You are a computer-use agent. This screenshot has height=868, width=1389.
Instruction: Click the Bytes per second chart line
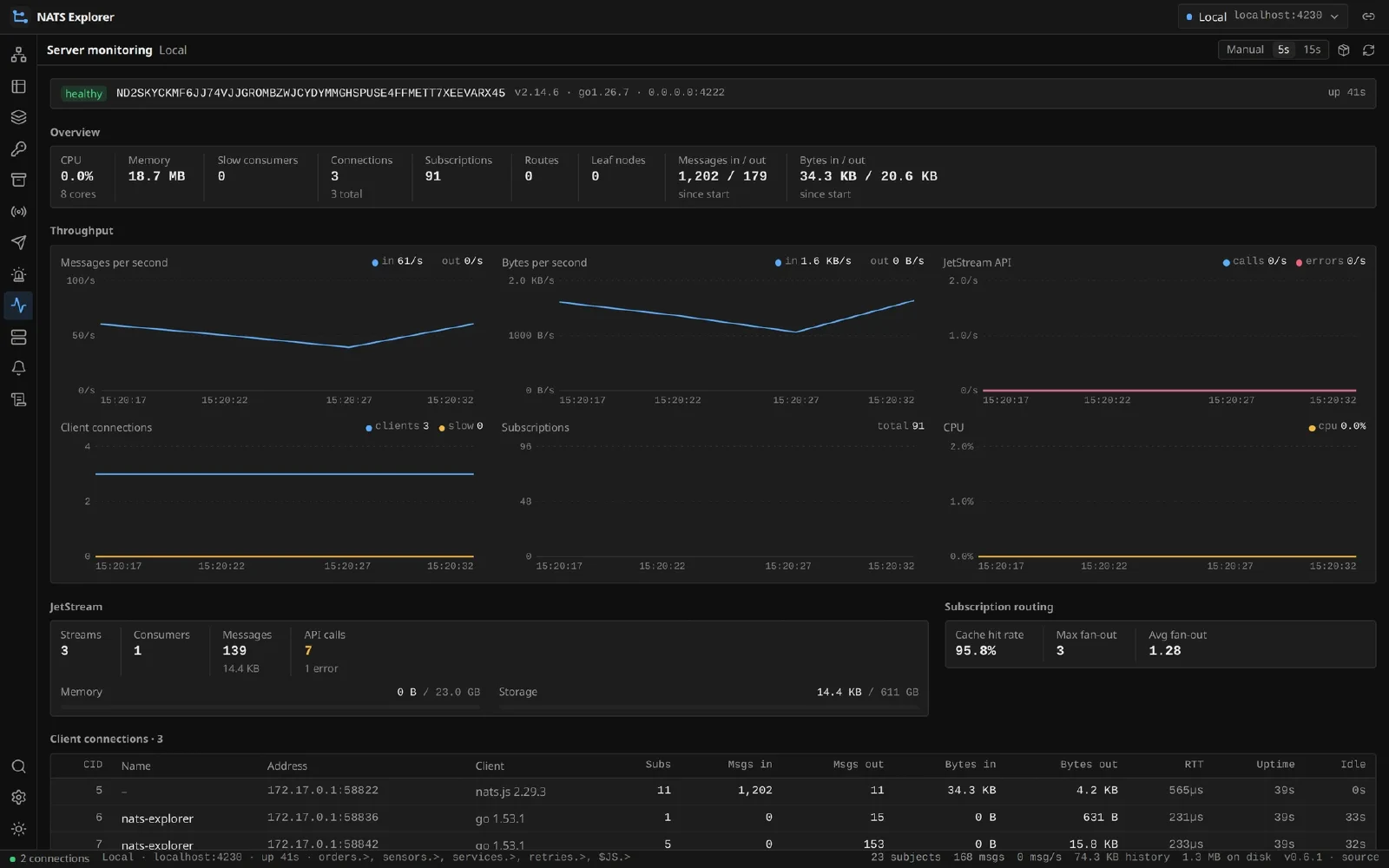(736, 316)
